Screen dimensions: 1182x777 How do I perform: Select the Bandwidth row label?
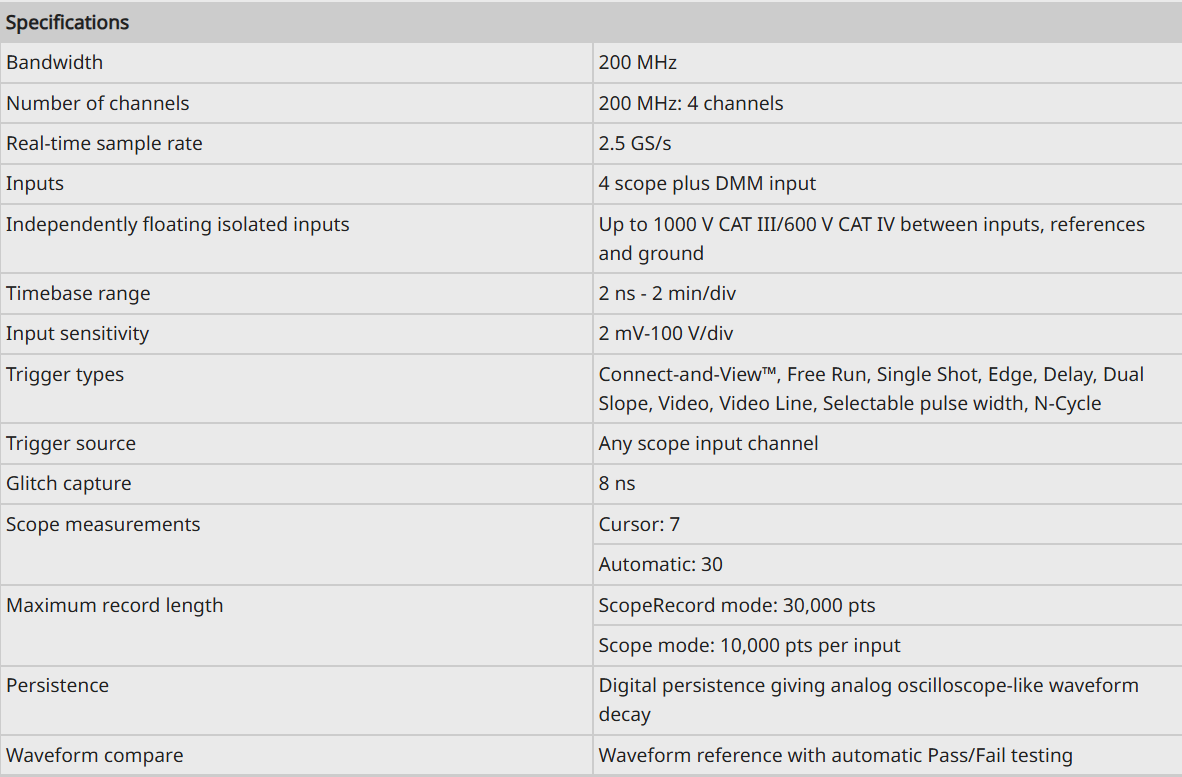click(x=54, y=63)
